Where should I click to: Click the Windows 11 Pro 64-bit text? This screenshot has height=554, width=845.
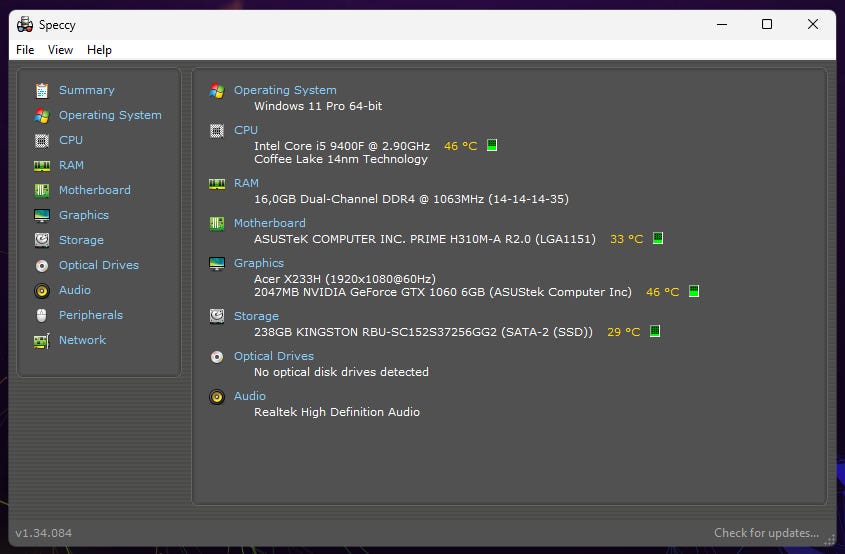(318, 106)
